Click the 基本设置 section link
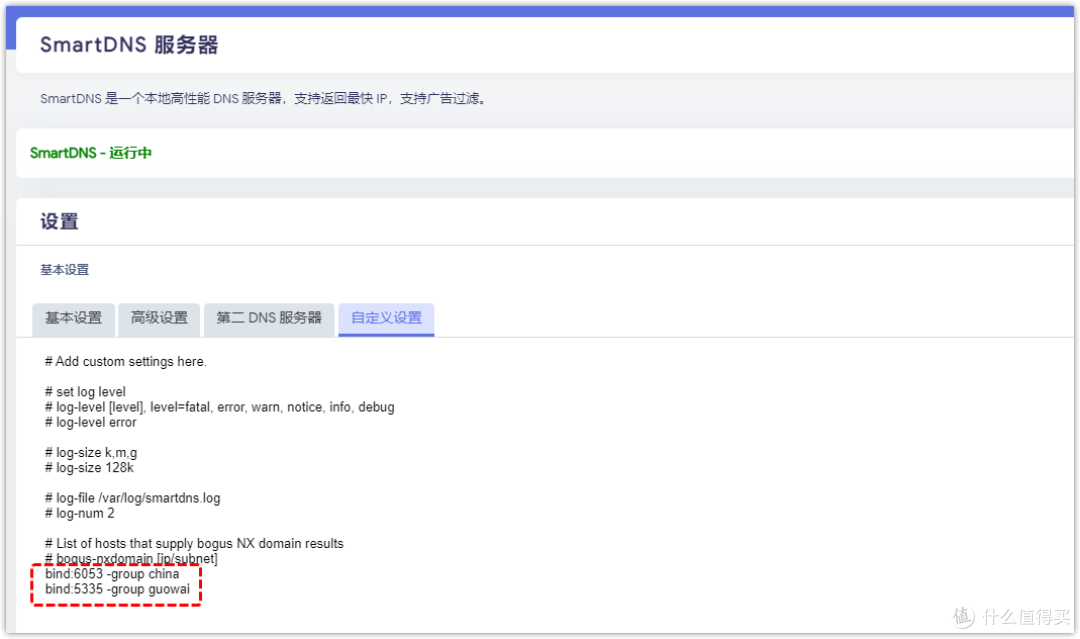Screen dimensions: 1080x639 [x=64, y=269]
